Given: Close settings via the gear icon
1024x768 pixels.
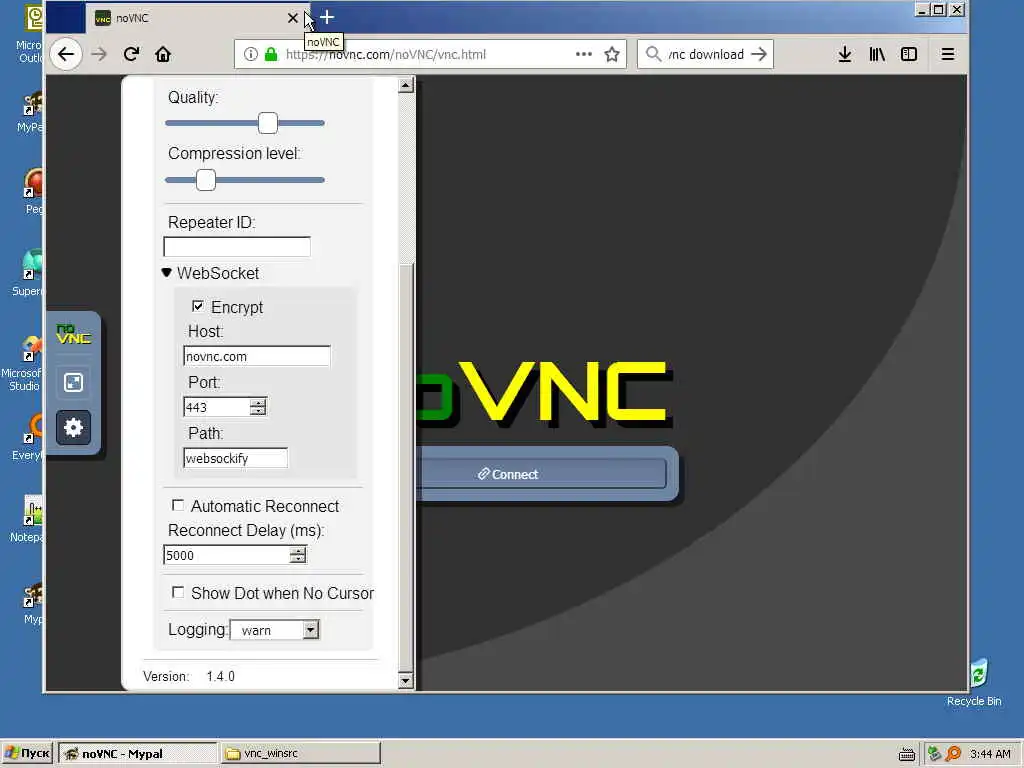Looking at the screenshot, I should tap(73, 428).
